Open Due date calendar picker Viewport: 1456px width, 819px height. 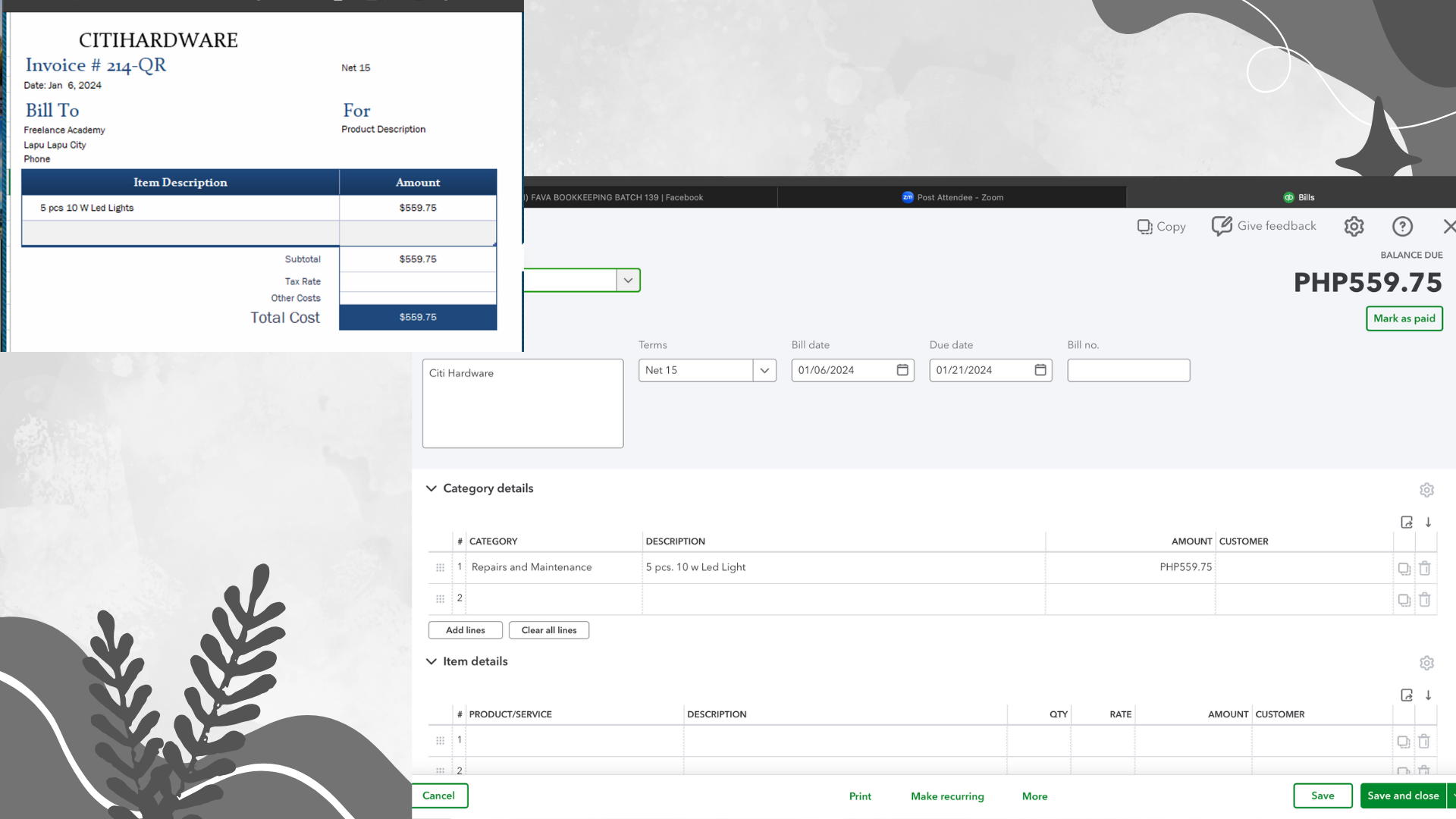click(x=1040, y=370)
